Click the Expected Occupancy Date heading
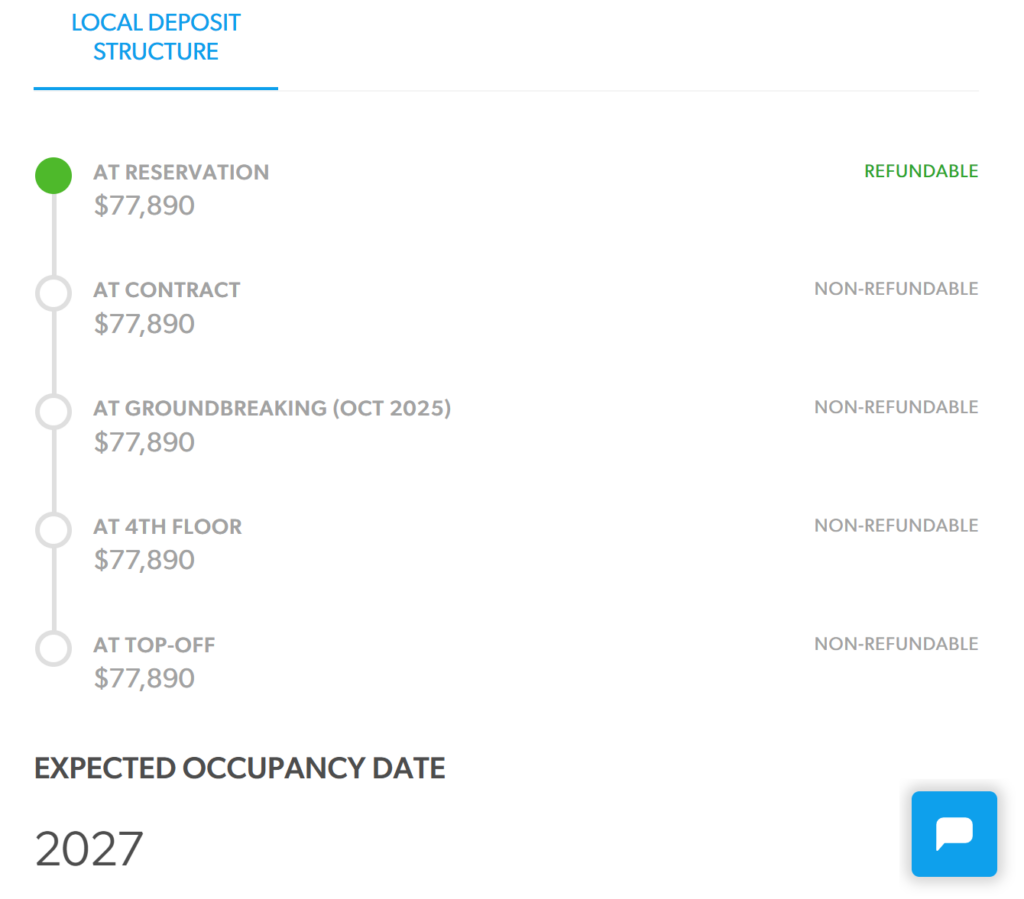Image resolution: width=1024 pixels, height=899 pixels. (x=240, y=768)
